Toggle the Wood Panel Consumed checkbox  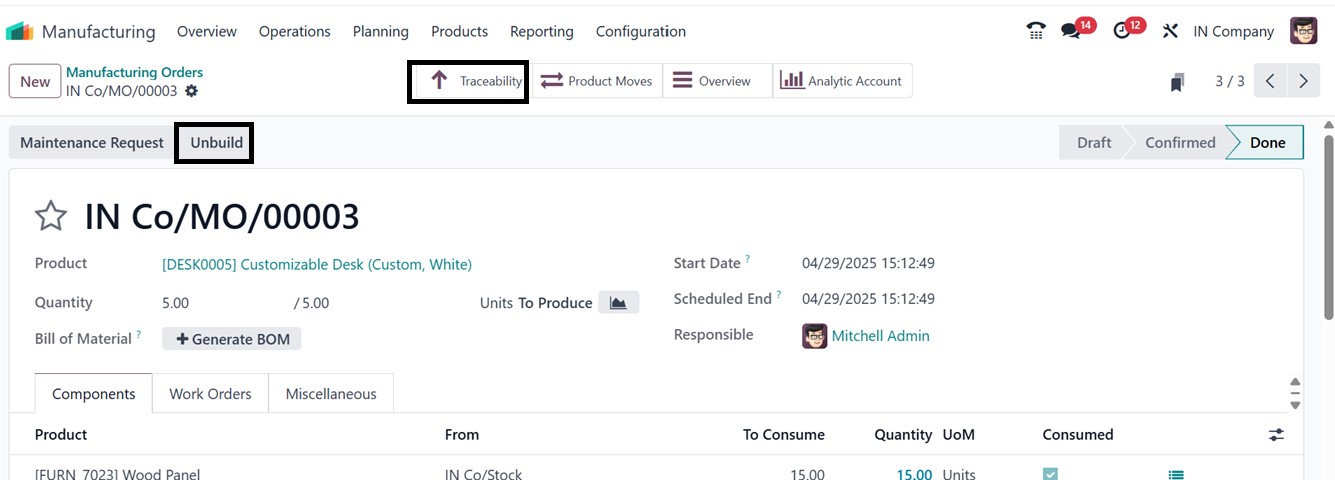click(x=1050, y=474)
